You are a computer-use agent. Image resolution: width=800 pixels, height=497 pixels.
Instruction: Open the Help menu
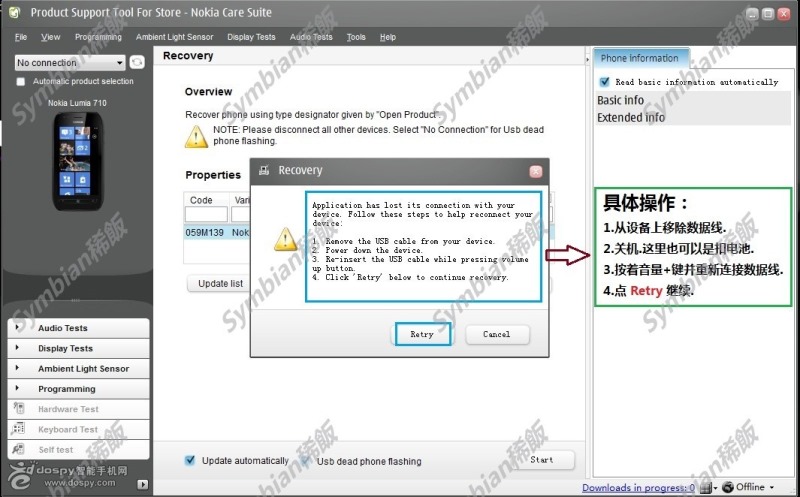388,37
